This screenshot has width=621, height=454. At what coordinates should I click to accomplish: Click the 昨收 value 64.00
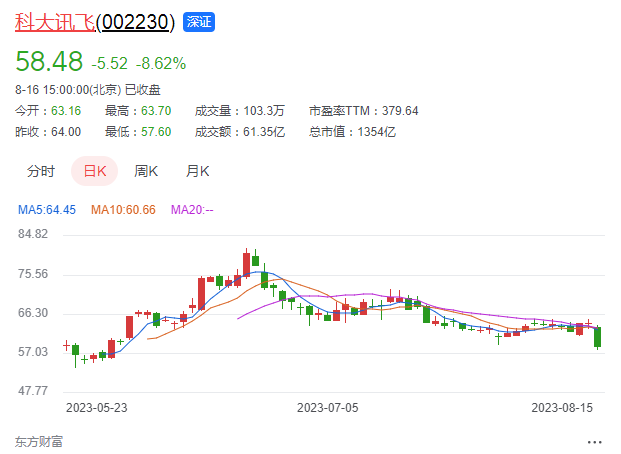66,132
